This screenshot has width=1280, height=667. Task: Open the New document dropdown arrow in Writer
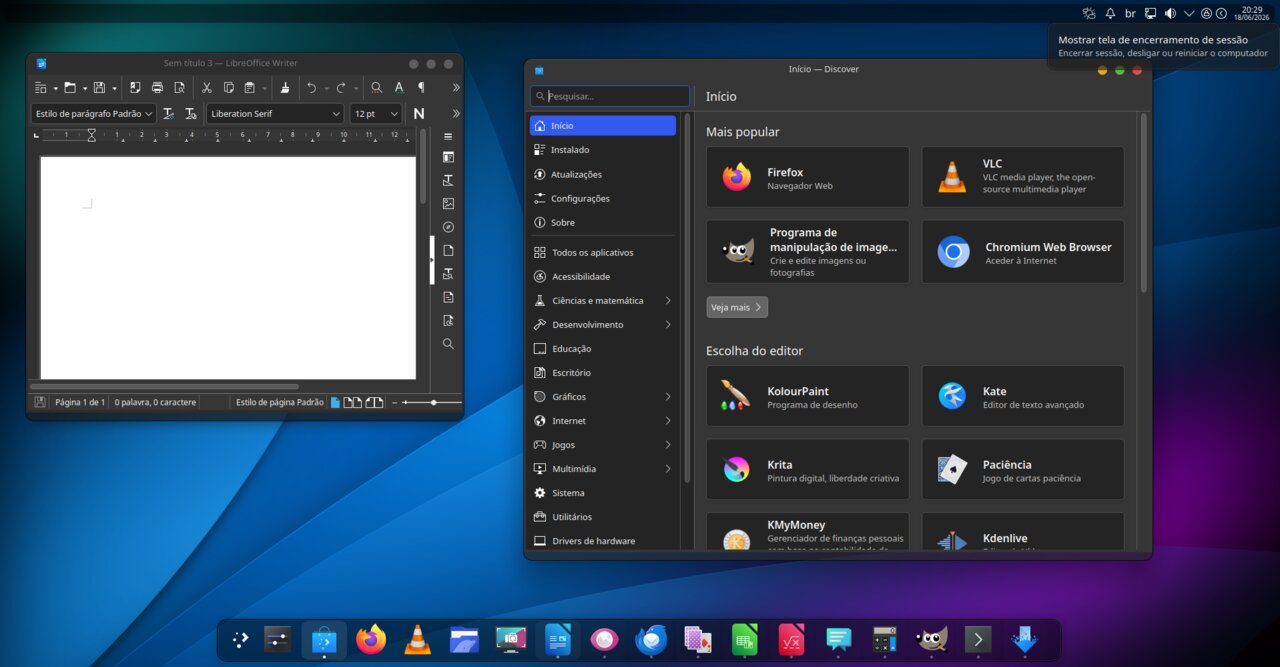(x=55, y=88)
